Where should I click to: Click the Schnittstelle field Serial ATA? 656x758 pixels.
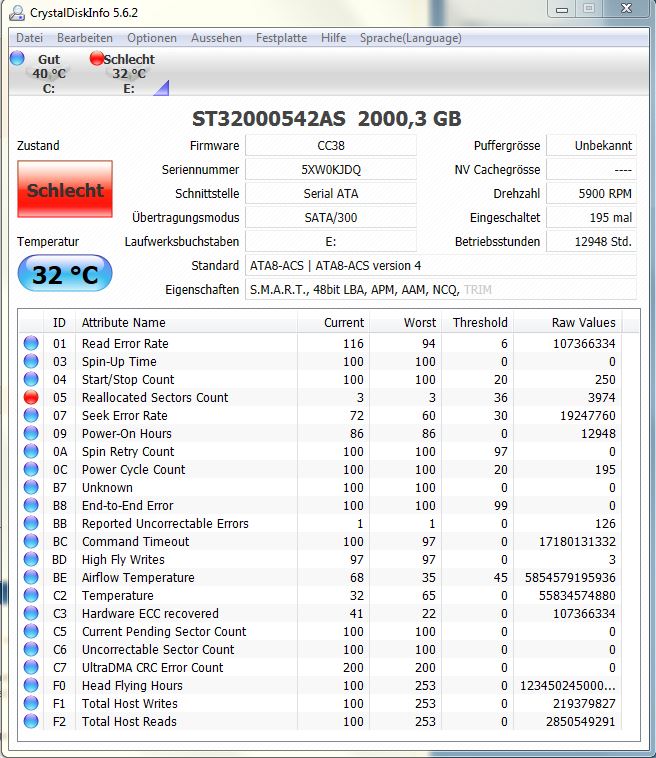coord(331,193)
